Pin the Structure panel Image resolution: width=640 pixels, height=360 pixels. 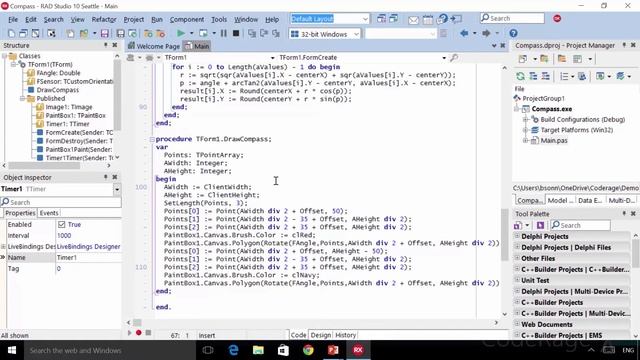106,45
